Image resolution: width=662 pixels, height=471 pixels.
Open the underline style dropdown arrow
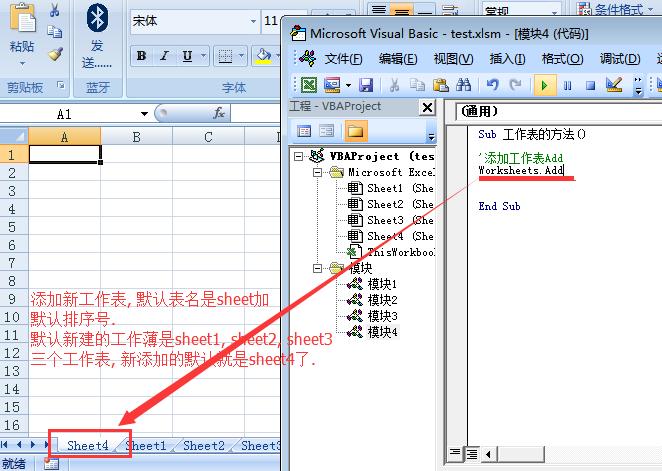[x=203, y=56]
